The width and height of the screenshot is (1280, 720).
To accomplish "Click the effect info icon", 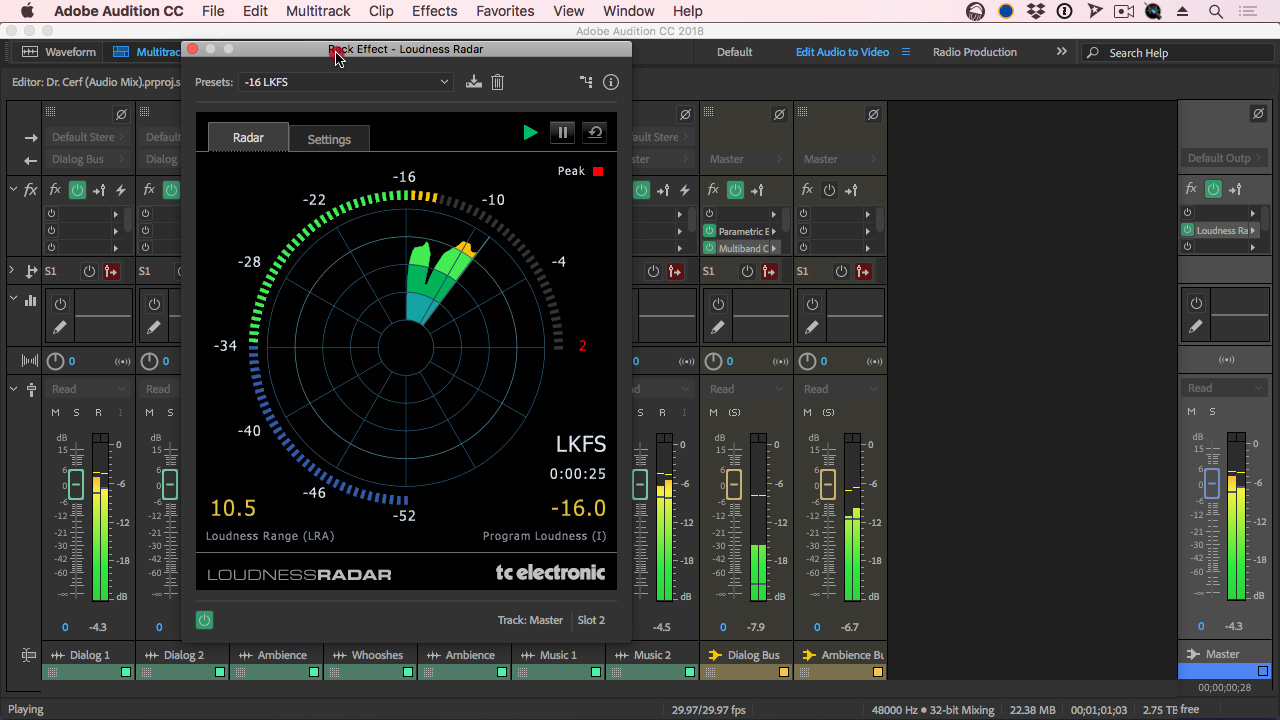I will (611, 82).
